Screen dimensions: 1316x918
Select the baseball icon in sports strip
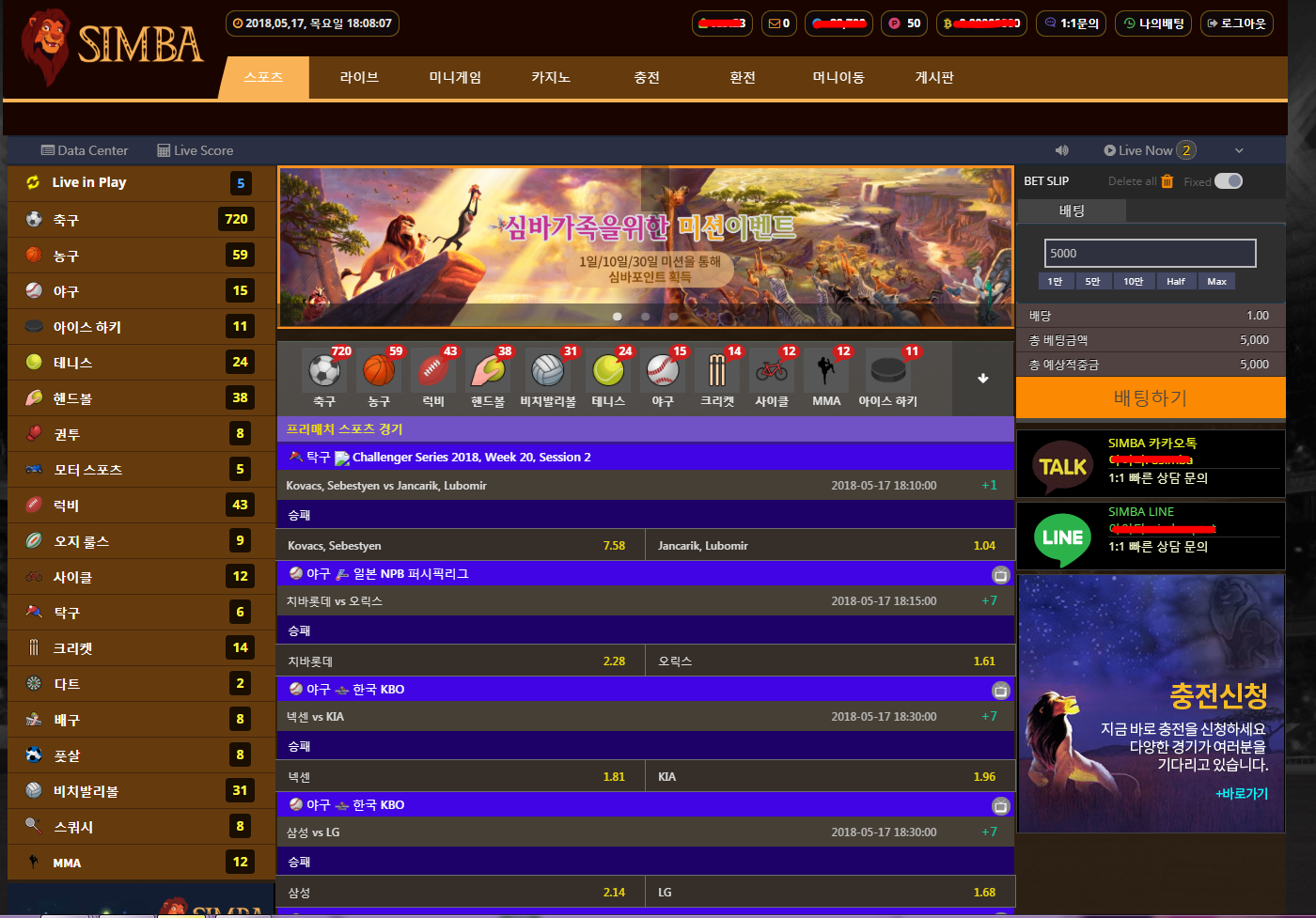tap(663, 370)
